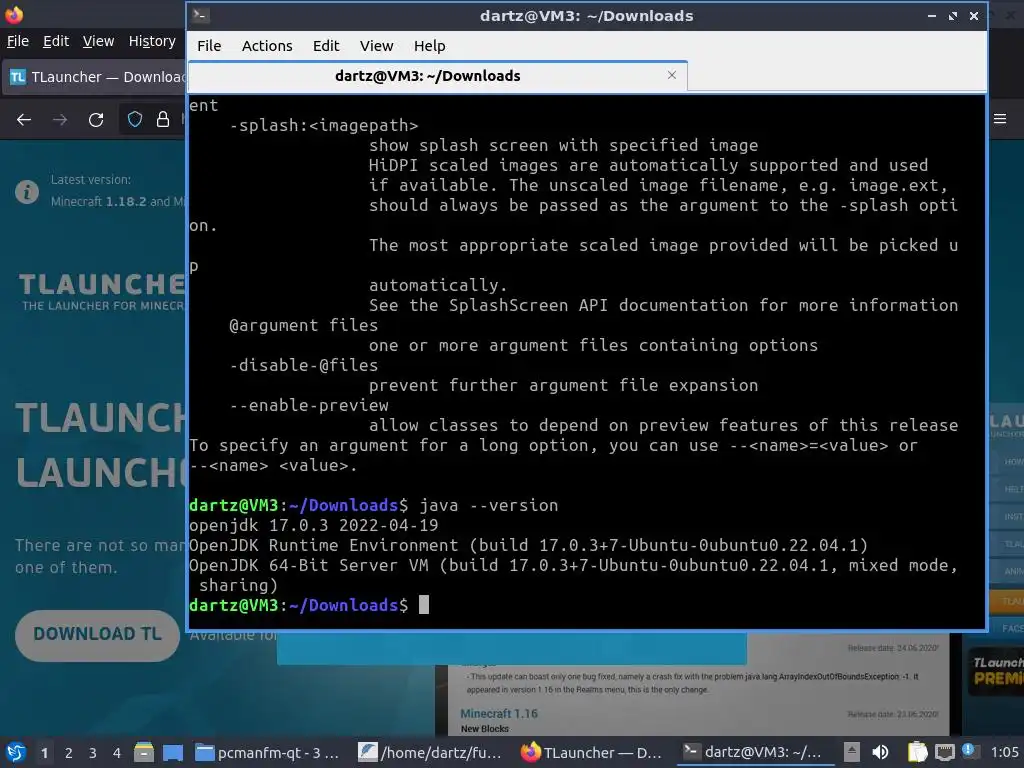Viewport: 1024px width, 768px height.
Task: Click the Latest version info icon
Action: tap(27, 192)
